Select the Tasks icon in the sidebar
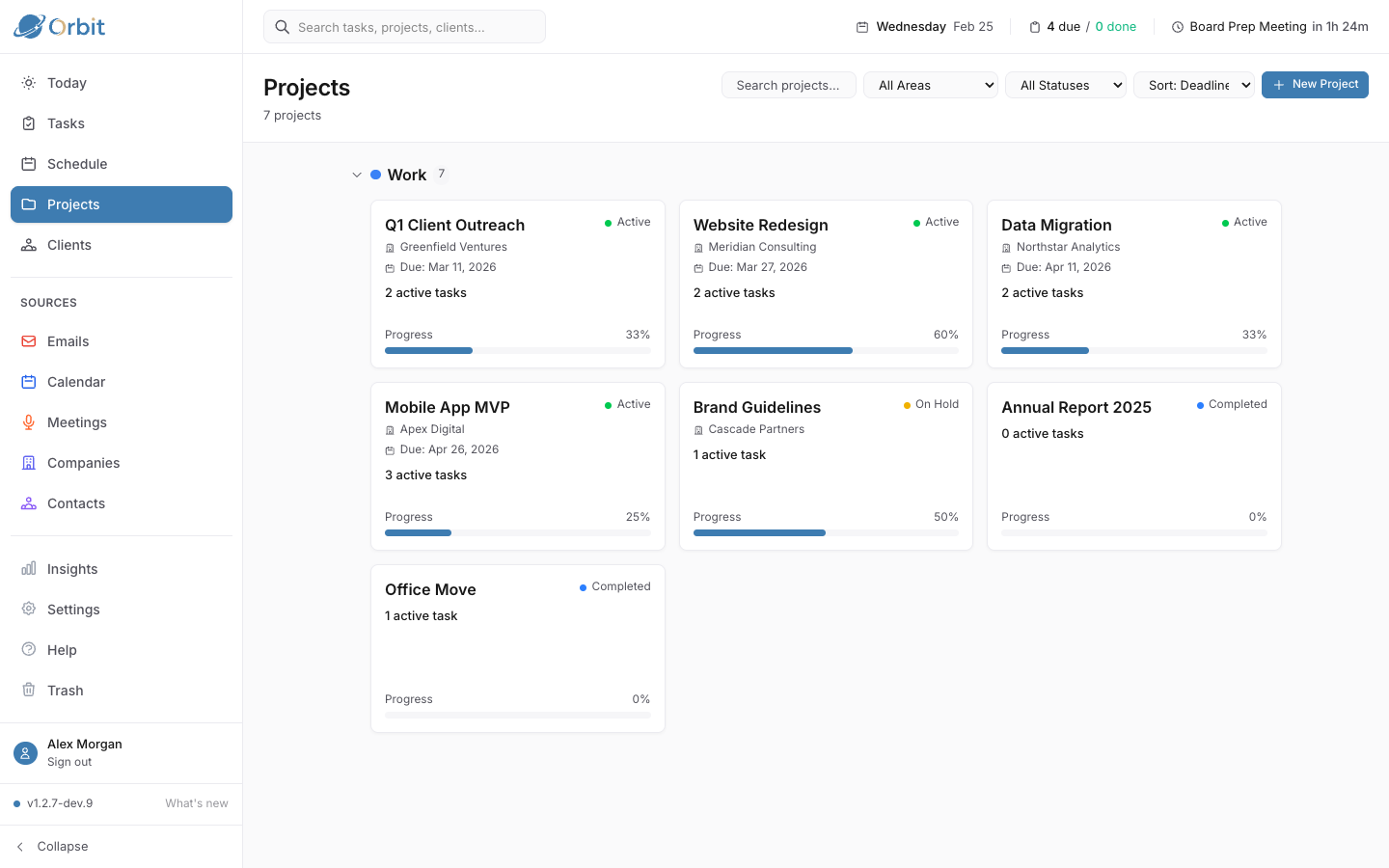This screenshot has width=1389, height=868. pyautogui.click(x=29, y=123)
